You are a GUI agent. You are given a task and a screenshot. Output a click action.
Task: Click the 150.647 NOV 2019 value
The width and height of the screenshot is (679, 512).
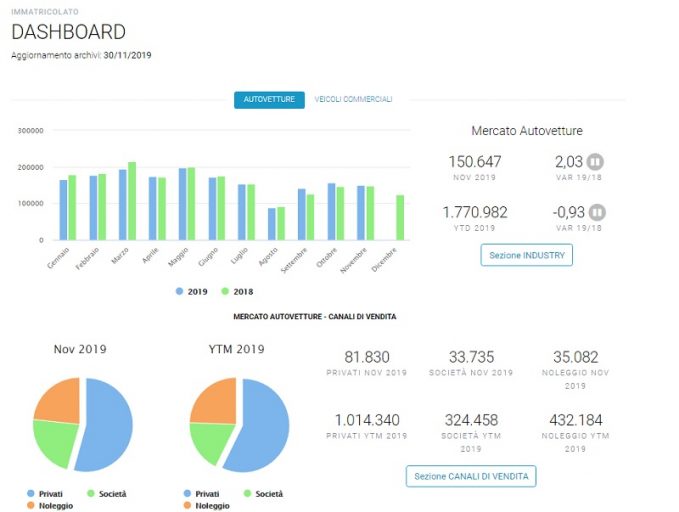coord(475,162)
